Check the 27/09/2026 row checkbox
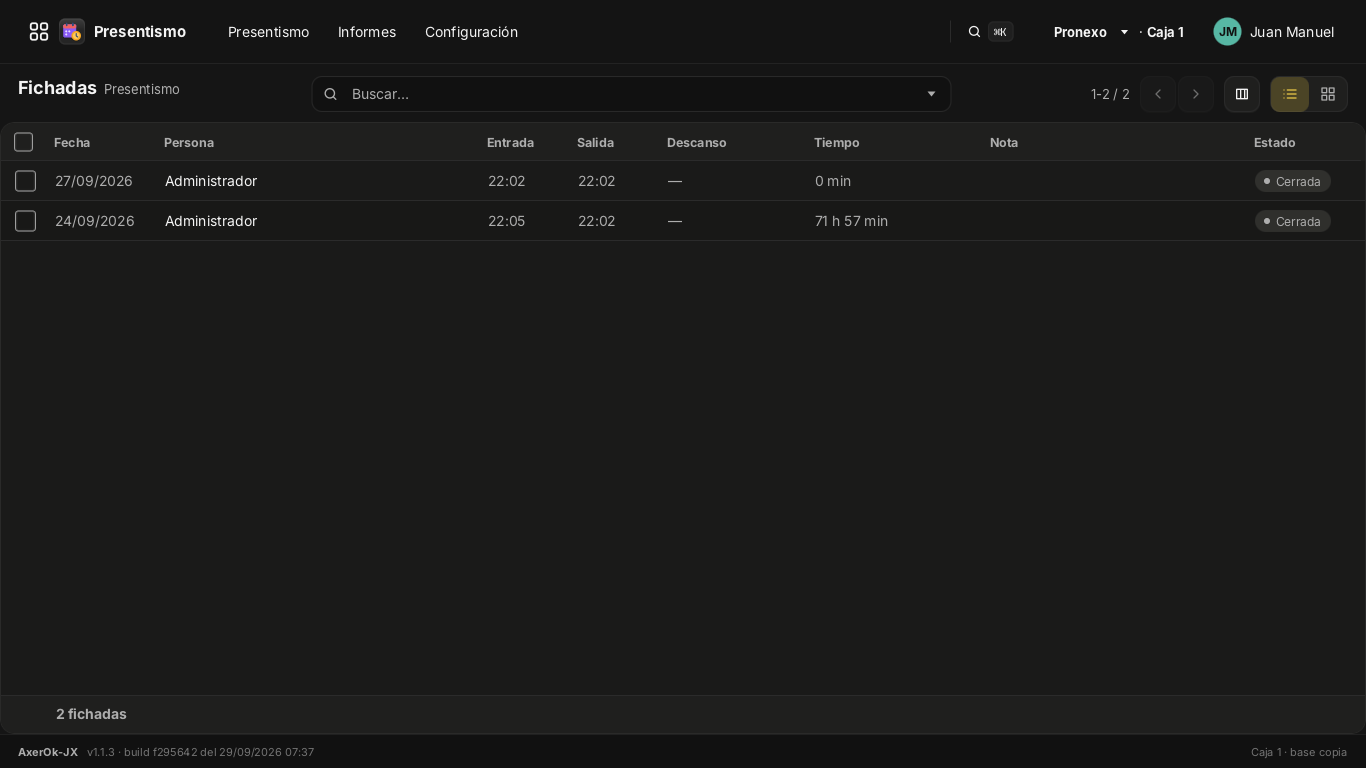1366x768 pixels. (x=26, y=181)
